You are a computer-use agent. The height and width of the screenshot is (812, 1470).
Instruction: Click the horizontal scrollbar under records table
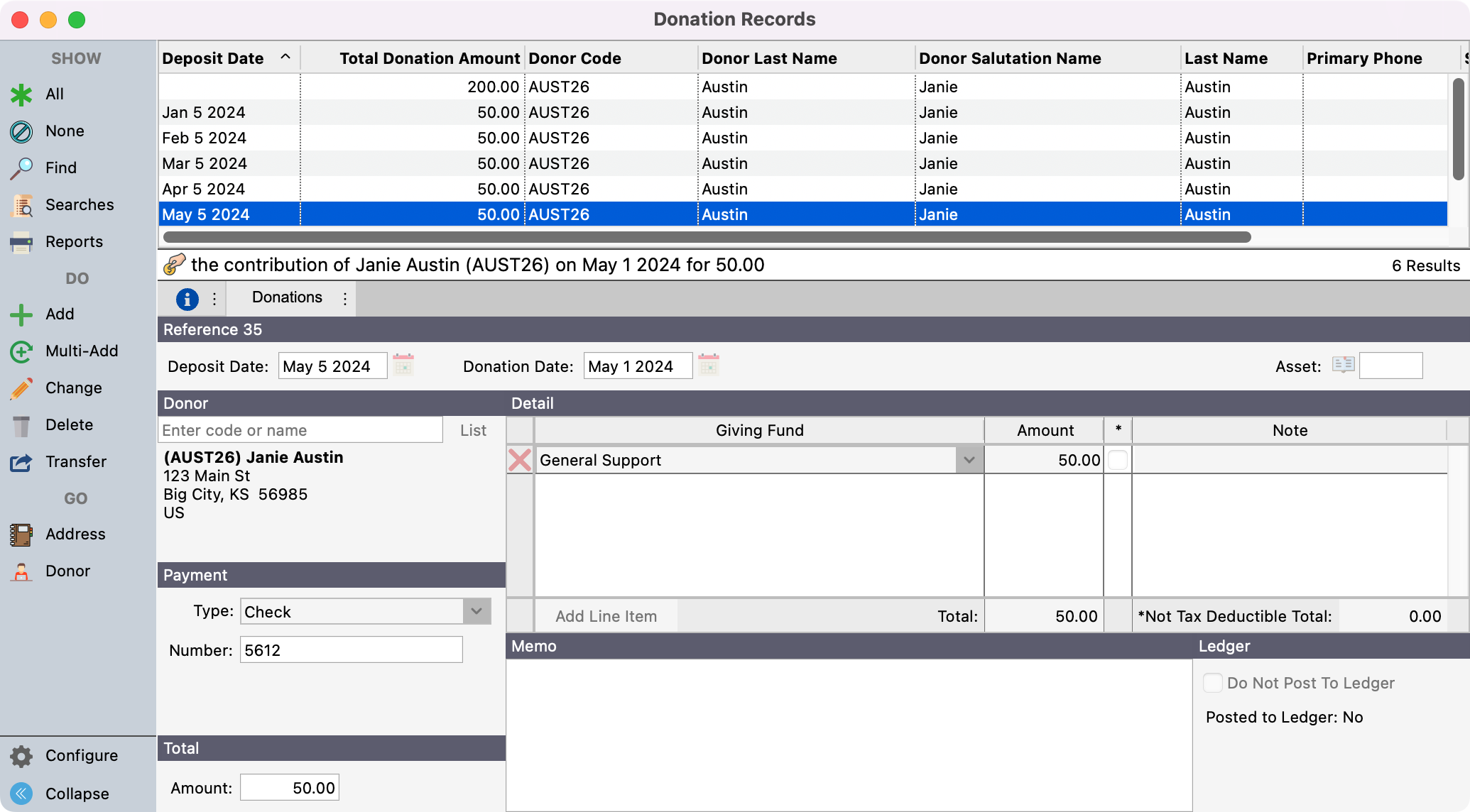click(706, 237)
